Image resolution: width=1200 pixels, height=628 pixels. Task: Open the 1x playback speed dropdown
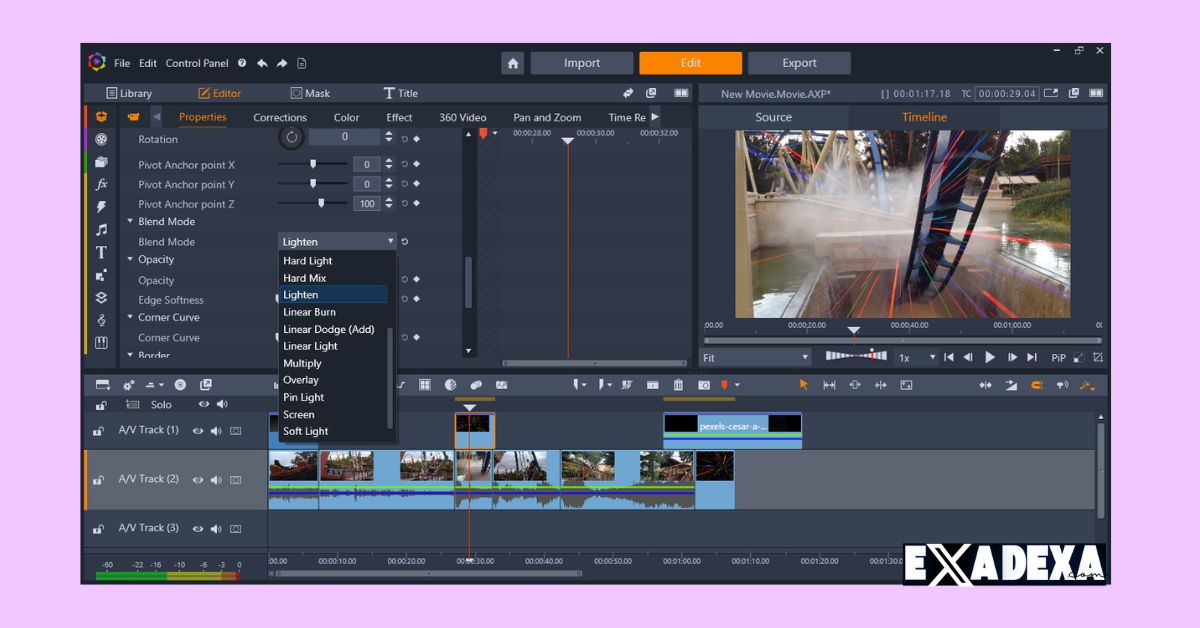pyautogui.click(x=916, y=357)
